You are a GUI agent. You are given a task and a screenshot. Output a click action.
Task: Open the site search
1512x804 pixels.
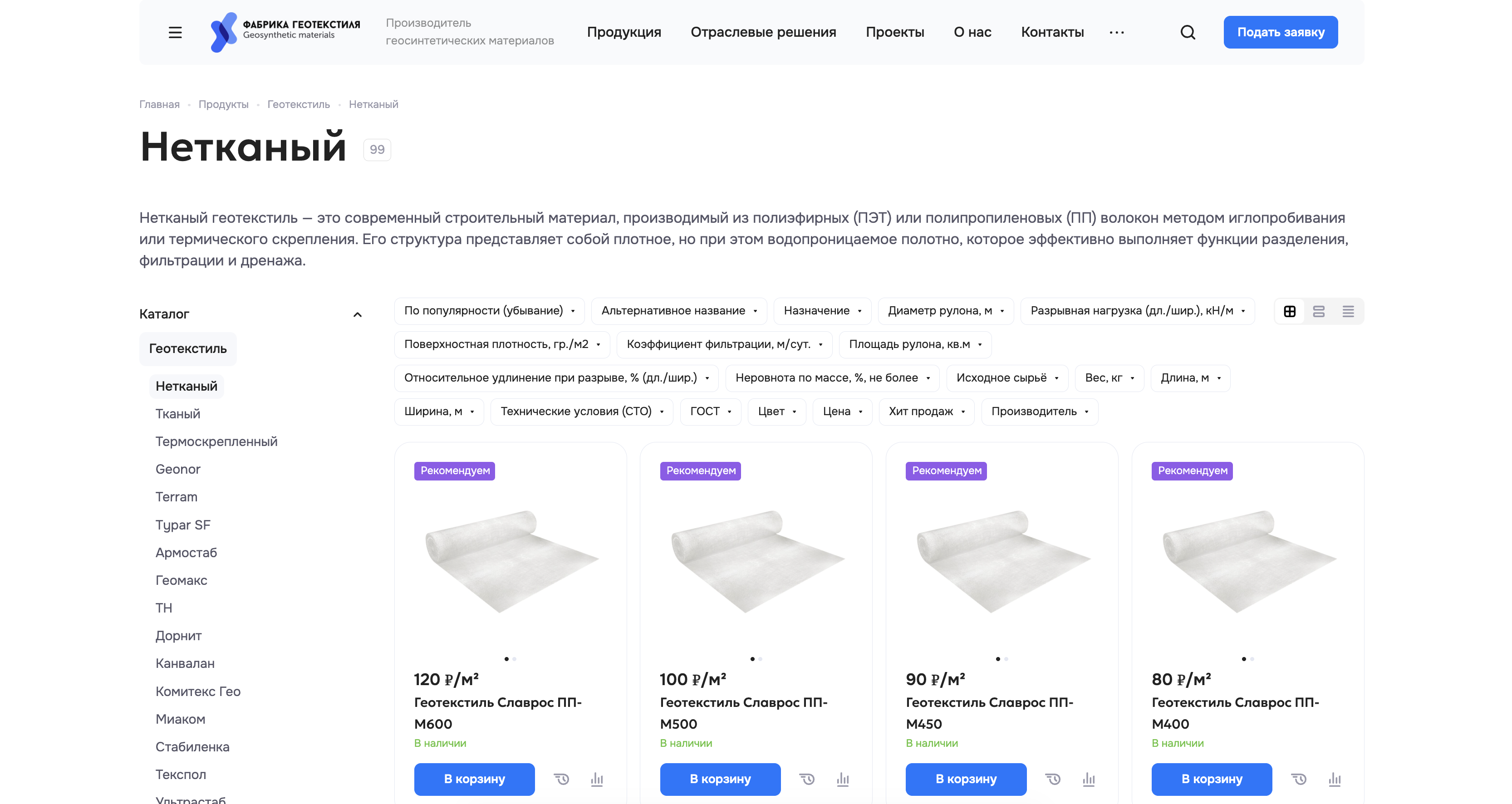pos(1188,32)
